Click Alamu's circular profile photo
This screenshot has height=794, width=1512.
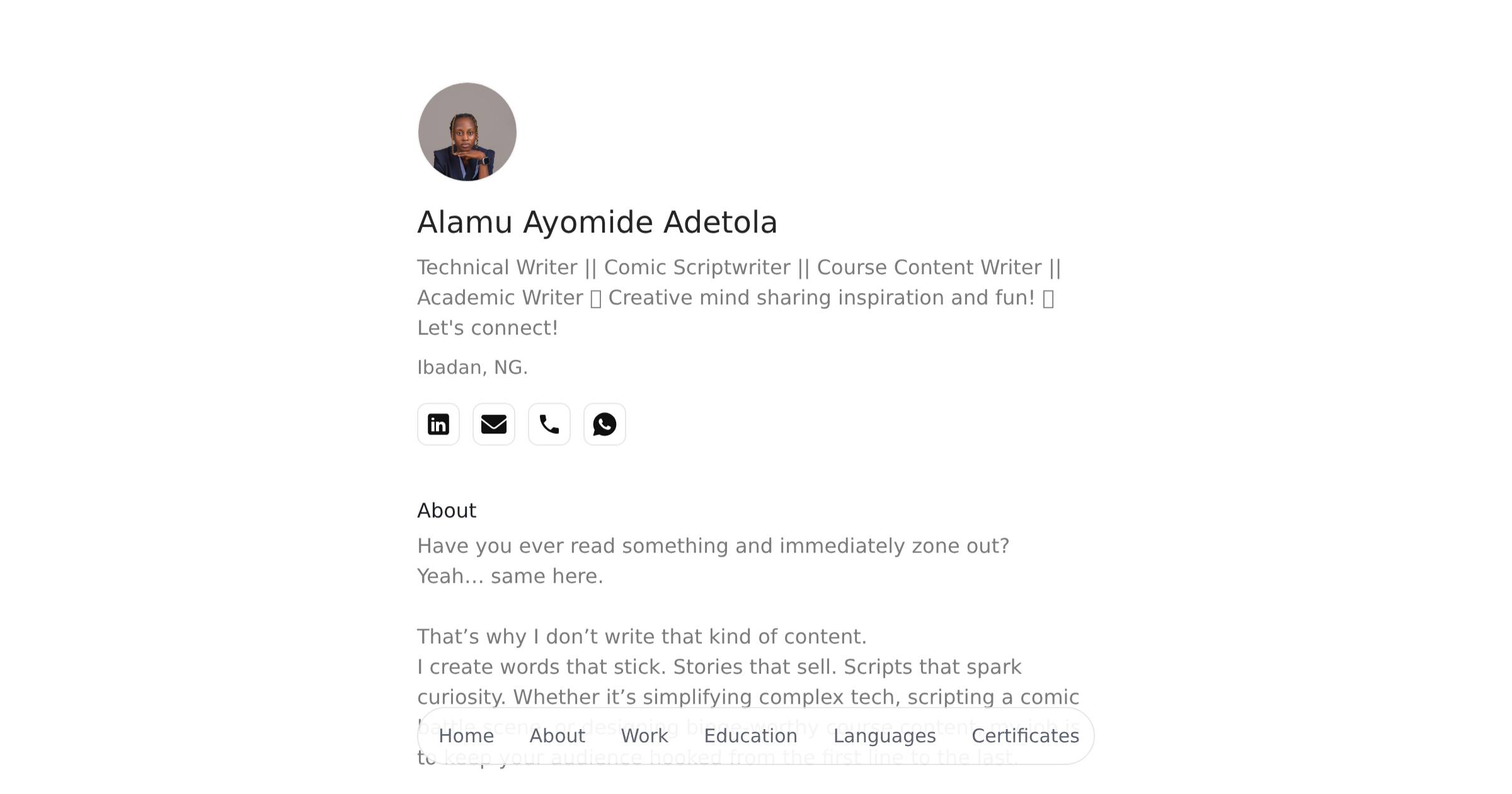467,132
